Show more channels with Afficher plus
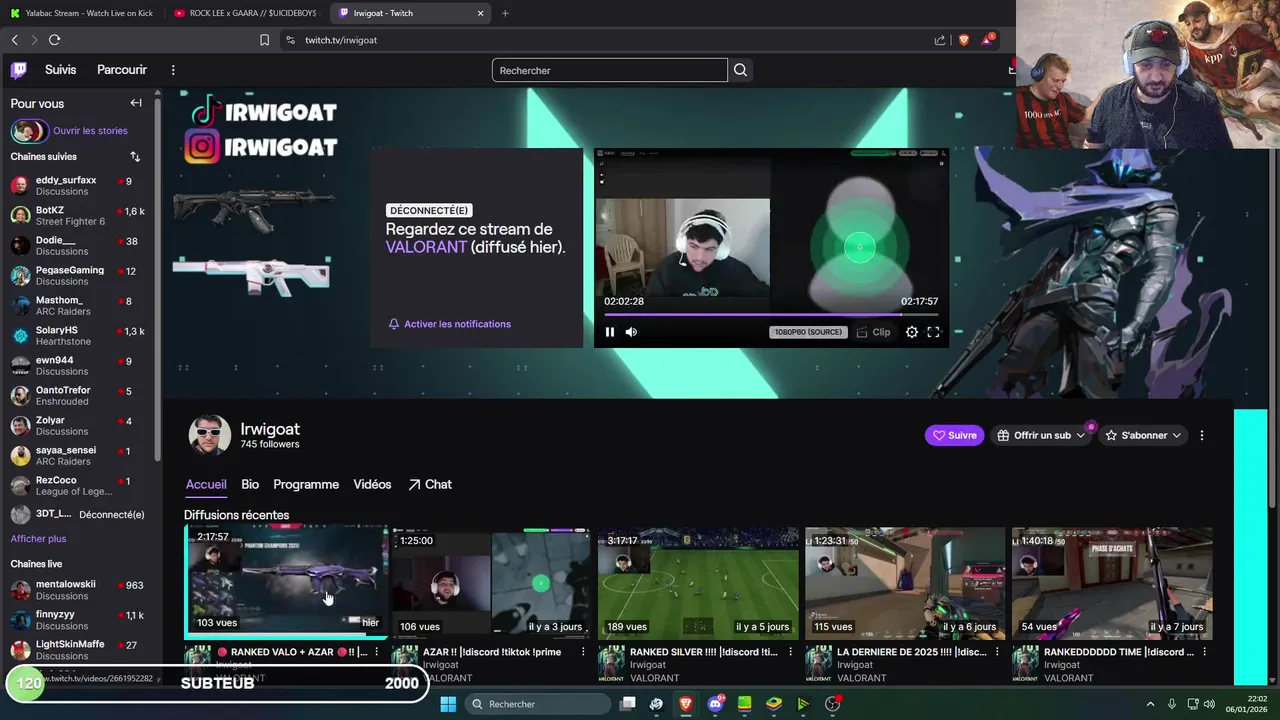1280x720 pixels. click(38, 539)
